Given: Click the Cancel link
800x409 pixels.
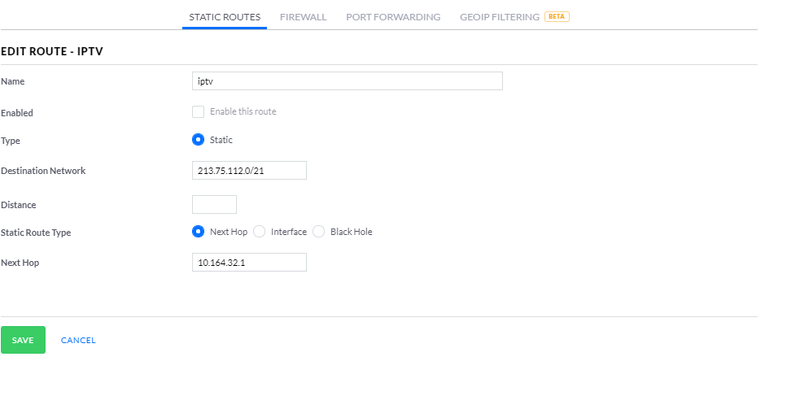Looking at the screenshot, I should click(78, 341).
